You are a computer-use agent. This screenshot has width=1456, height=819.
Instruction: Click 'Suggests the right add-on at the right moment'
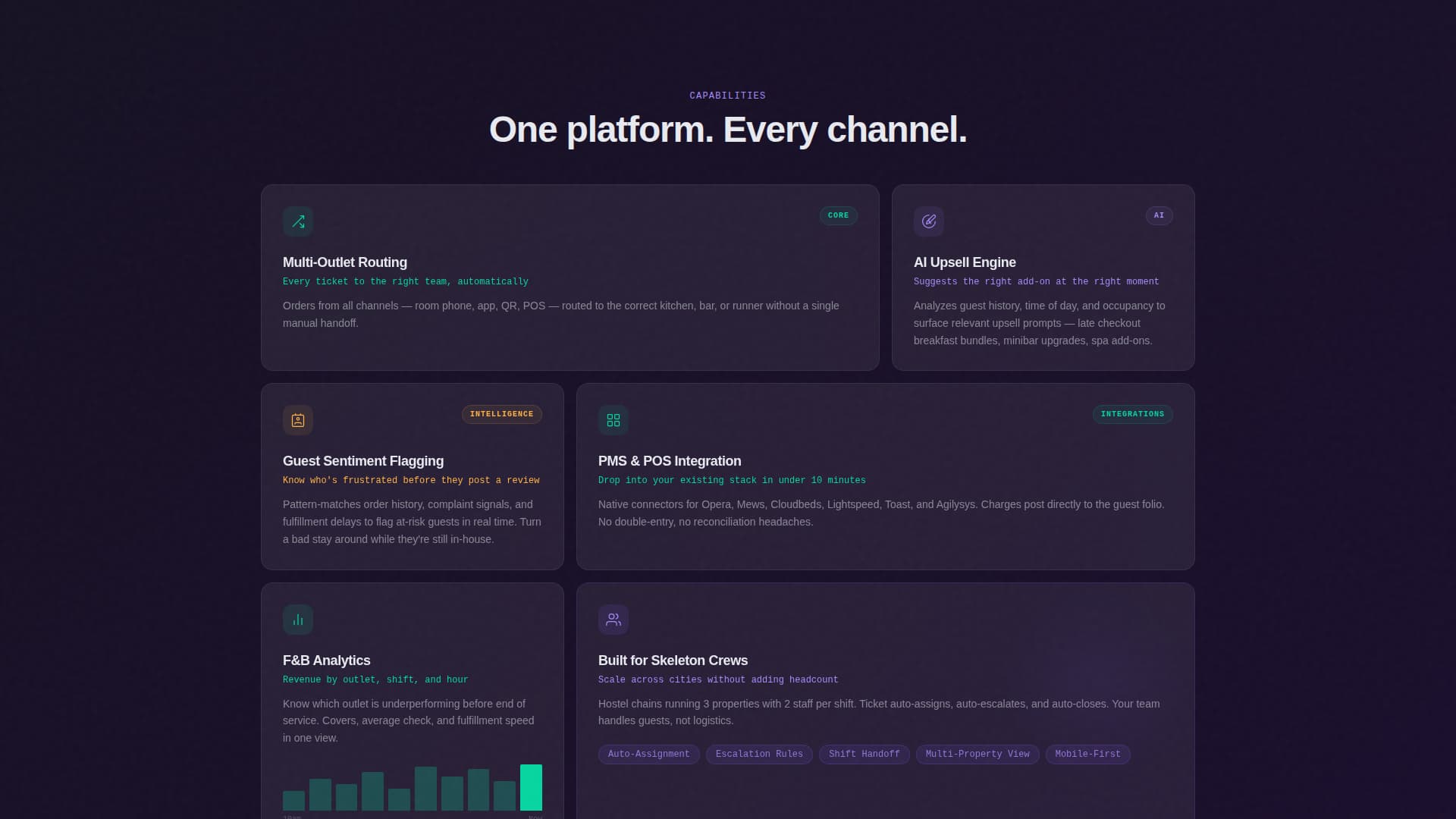(1037, 282)
